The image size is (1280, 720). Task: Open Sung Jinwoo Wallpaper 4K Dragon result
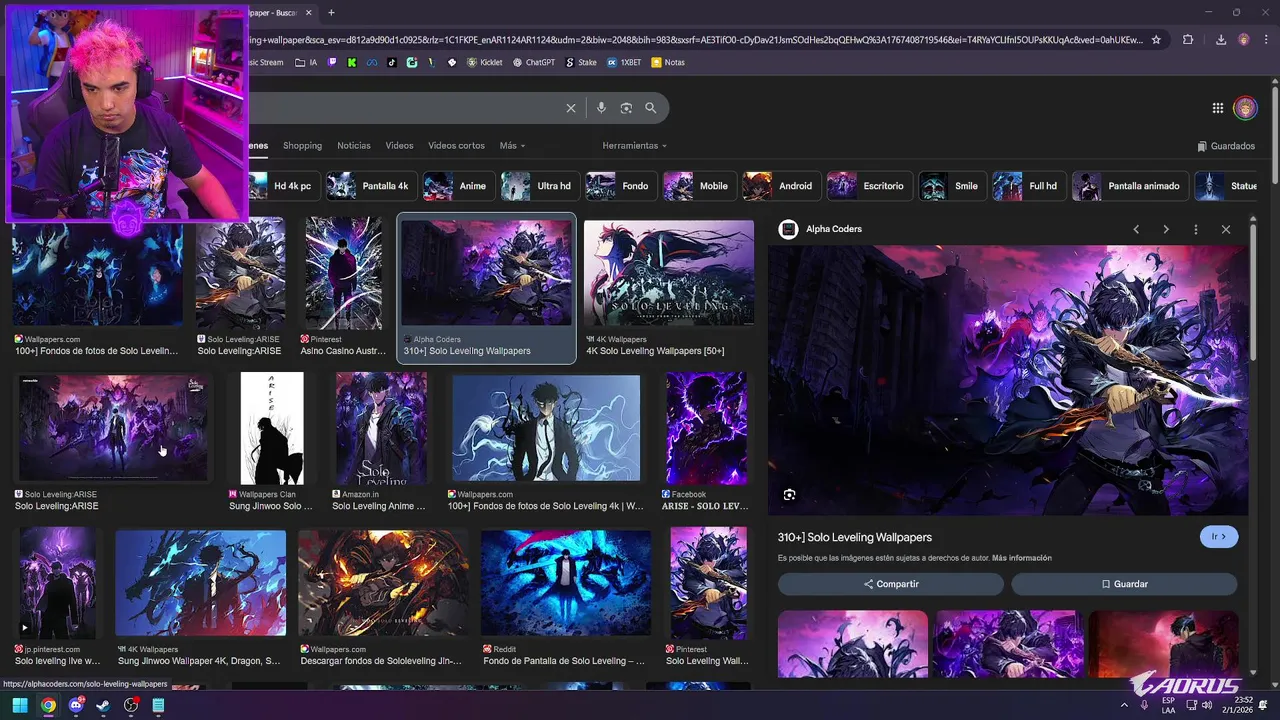(x=200, y=584)
